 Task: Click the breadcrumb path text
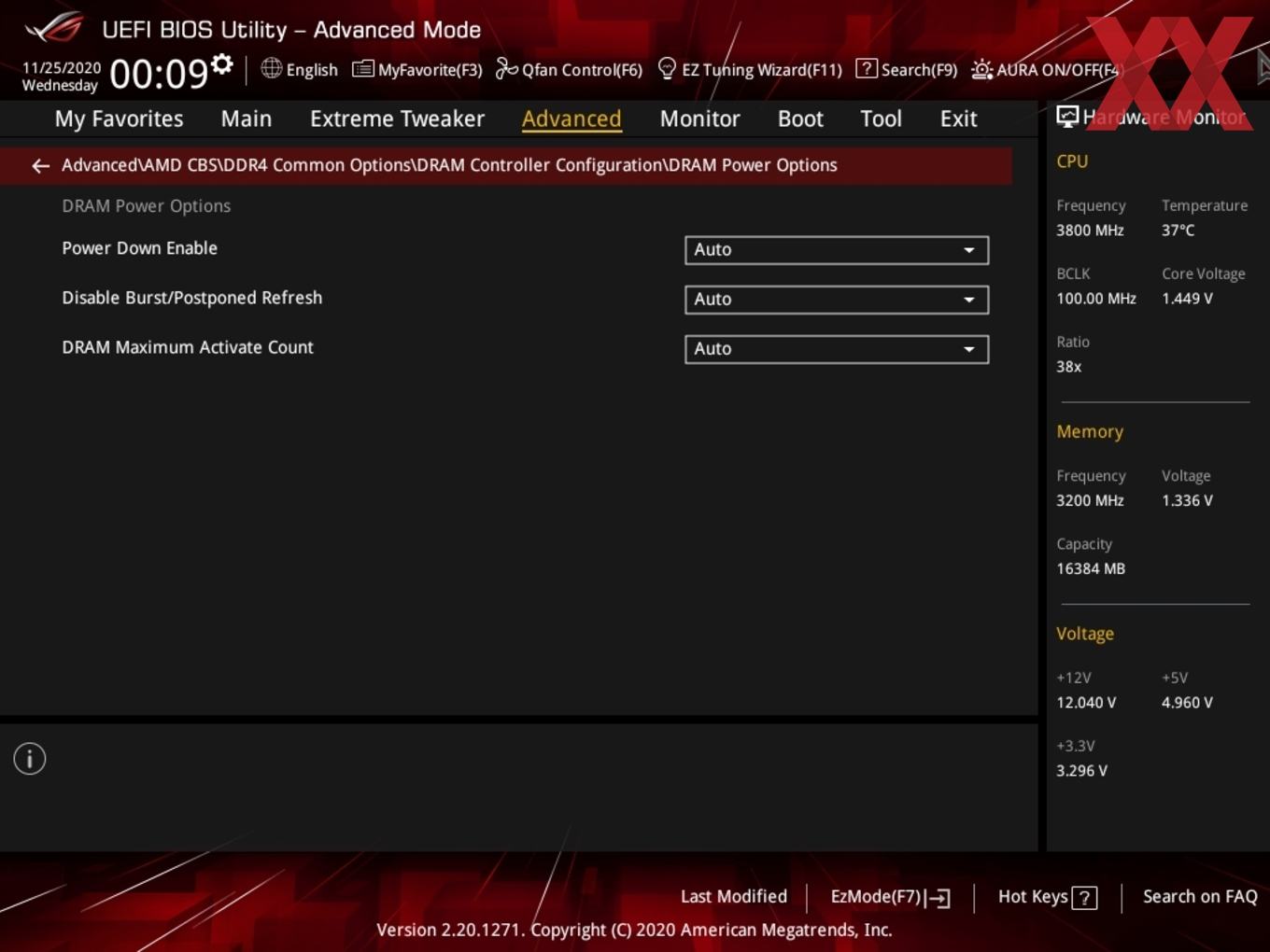tap(449, 165)
